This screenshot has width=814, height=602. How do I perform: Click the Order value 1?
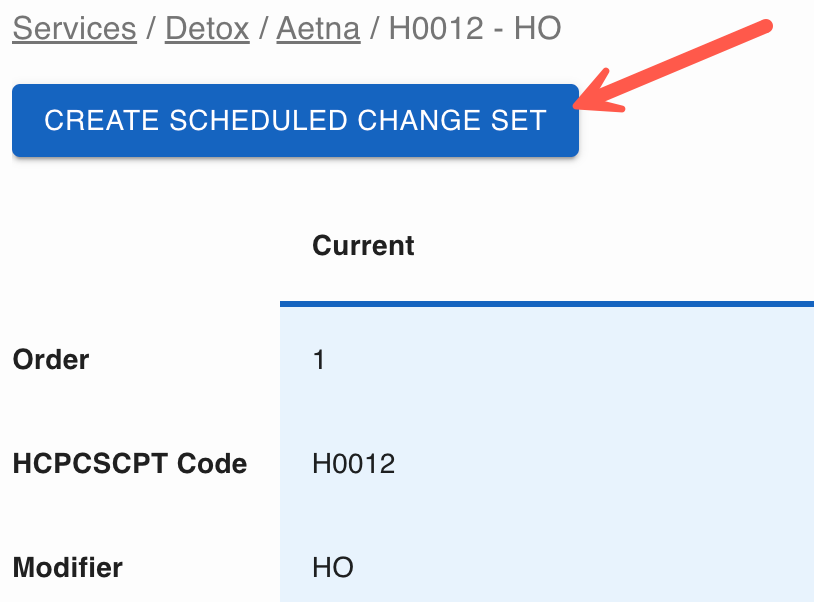click(319, 359)
